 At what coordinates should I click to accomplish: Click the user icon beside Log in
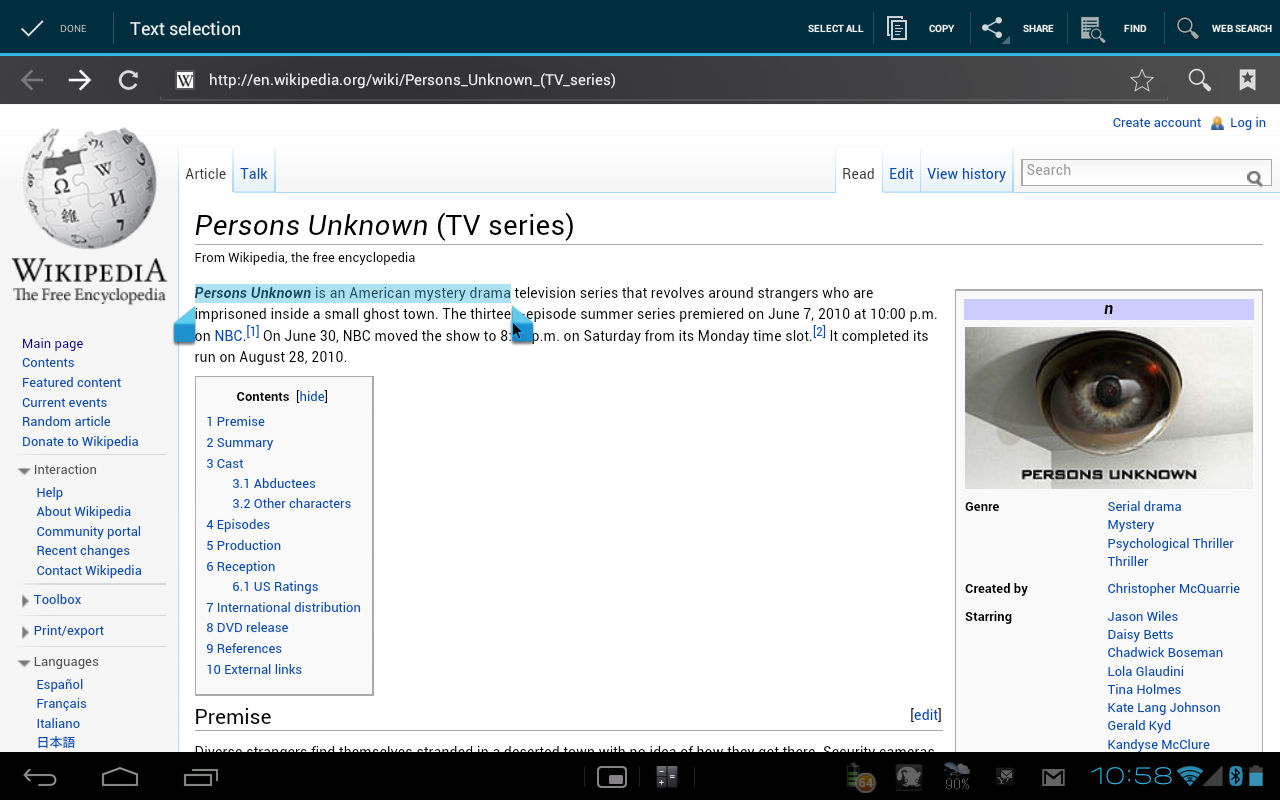point(1217,123)
